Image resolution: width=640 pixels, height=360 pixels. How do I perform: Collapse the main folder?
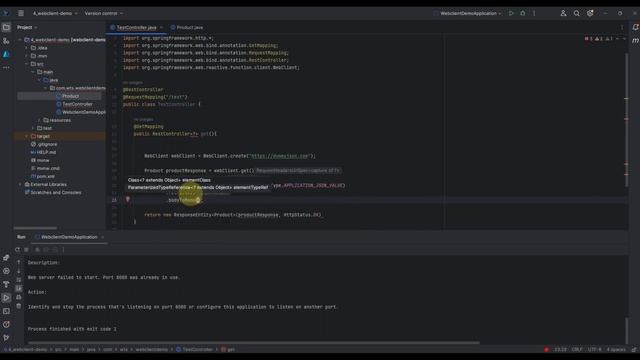[x=33, y=72]
